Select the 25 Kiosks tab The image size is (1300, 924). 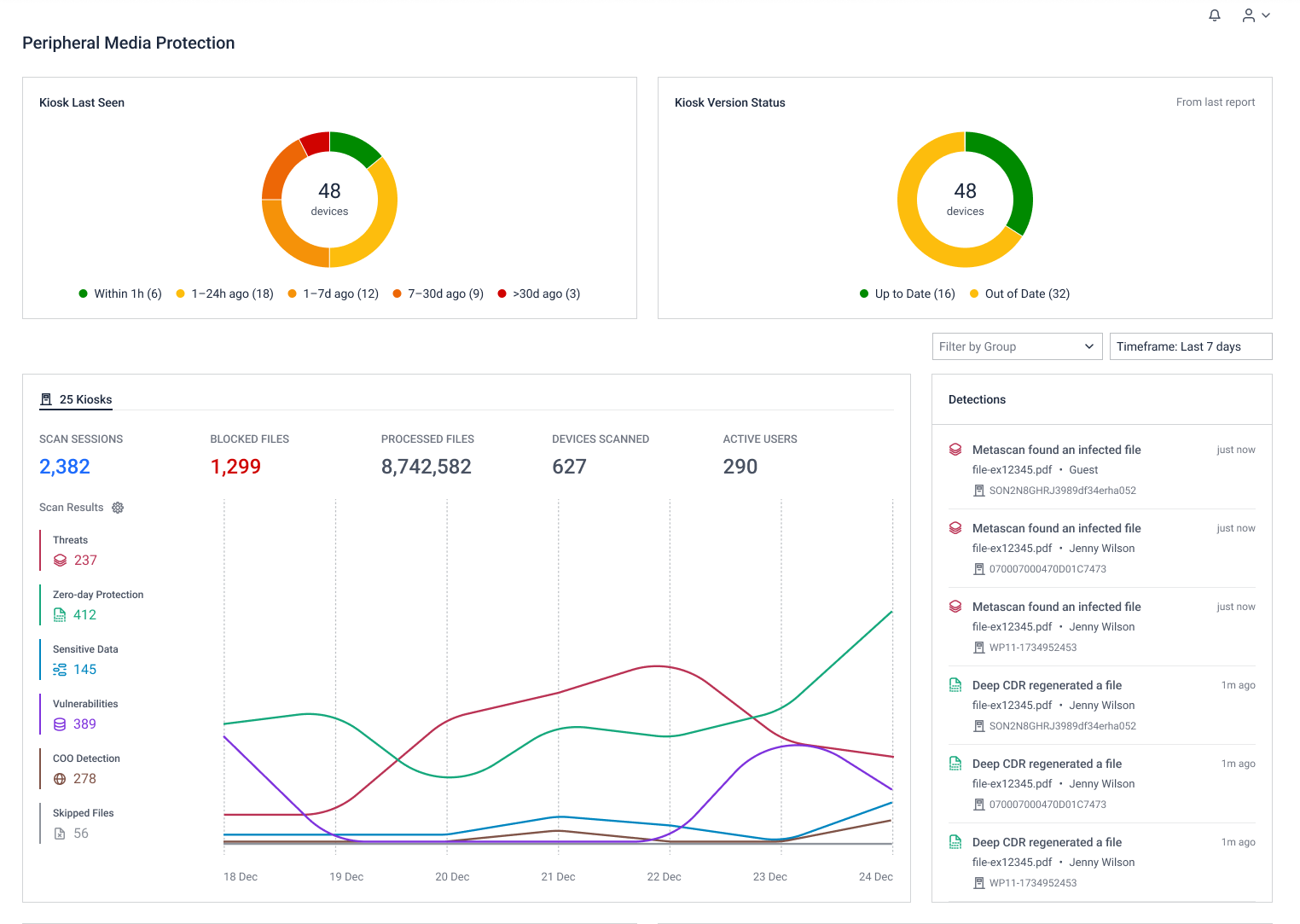[x=85, y=399]
